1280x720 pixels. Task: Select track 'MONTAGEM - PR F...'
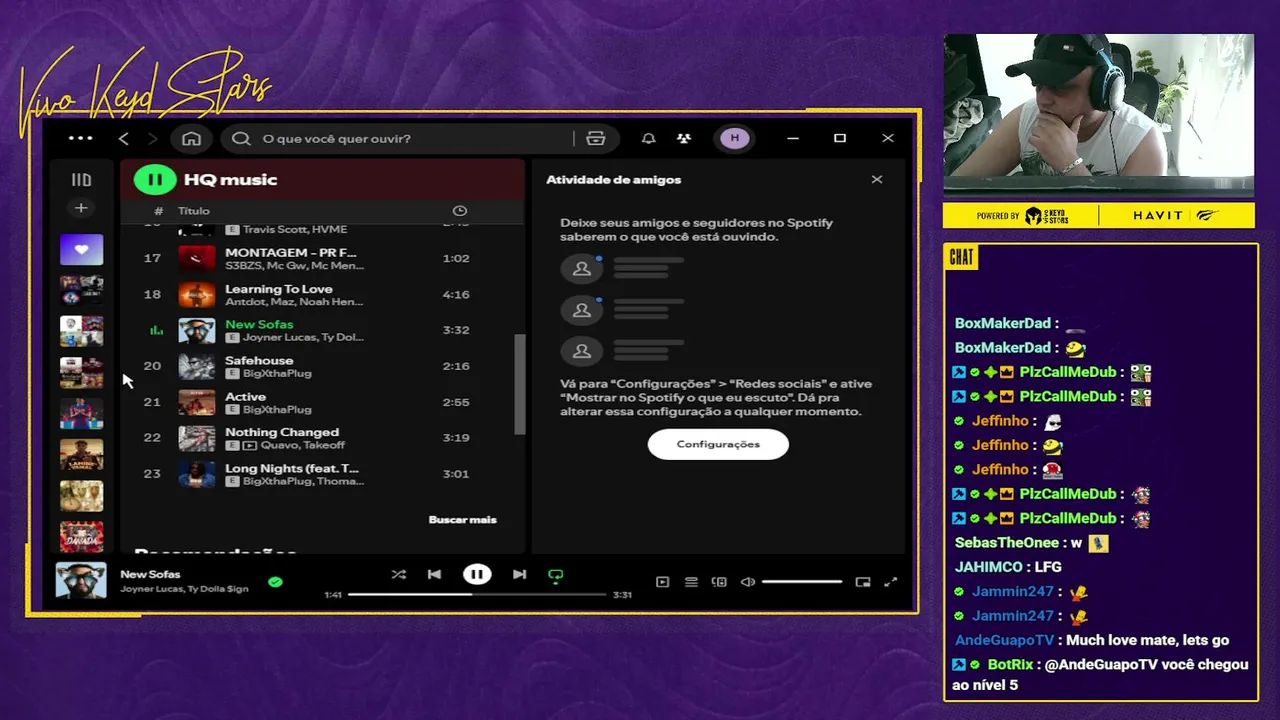coord(323,258)
